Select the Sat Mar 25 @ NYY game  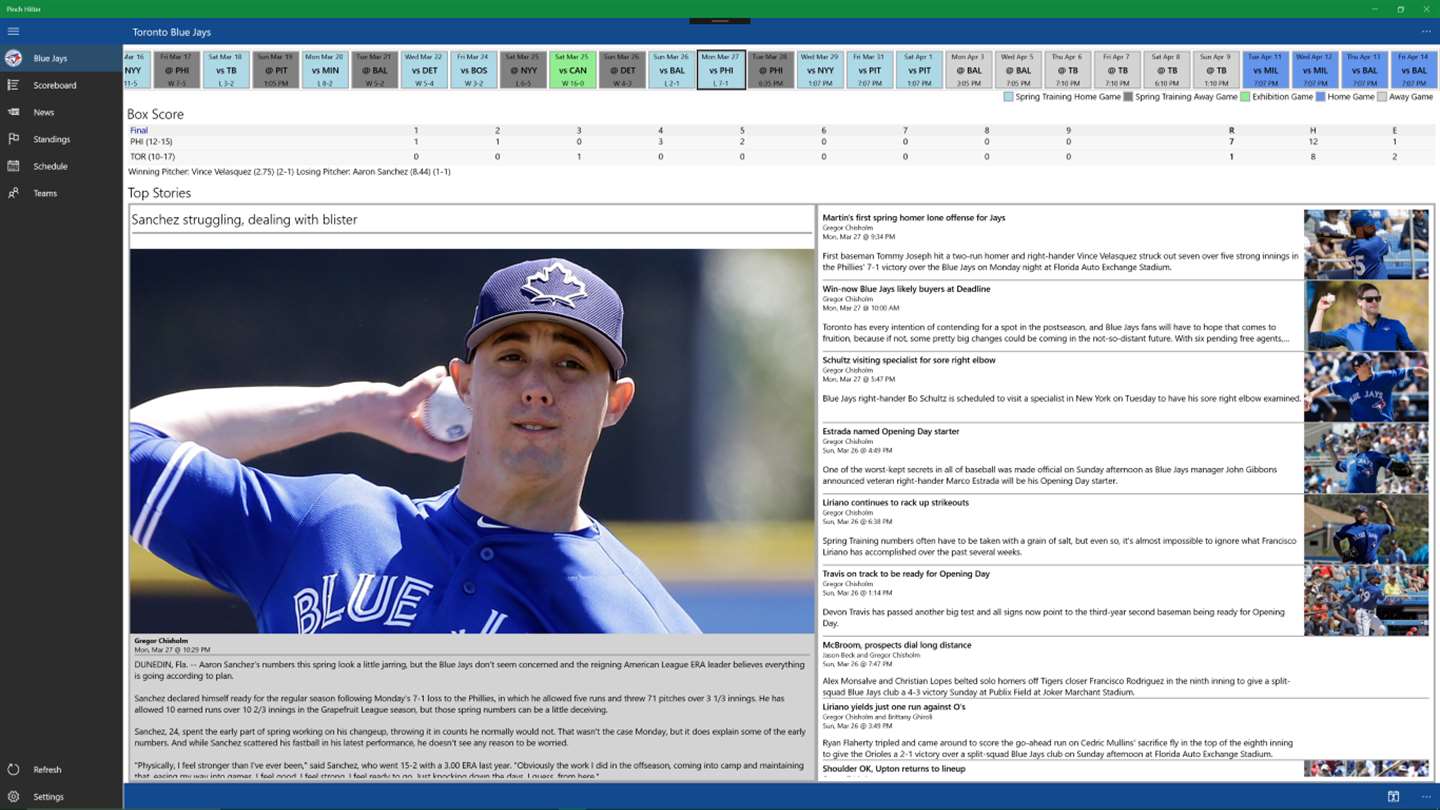coord(523,70)
